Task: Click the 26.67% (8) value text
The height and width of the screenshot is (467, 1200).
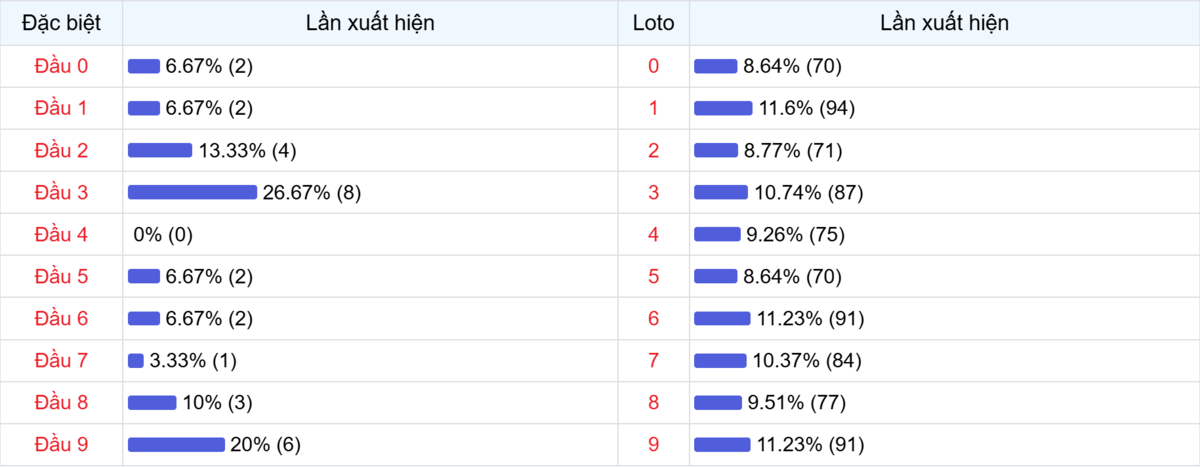Action: (311, 192)
